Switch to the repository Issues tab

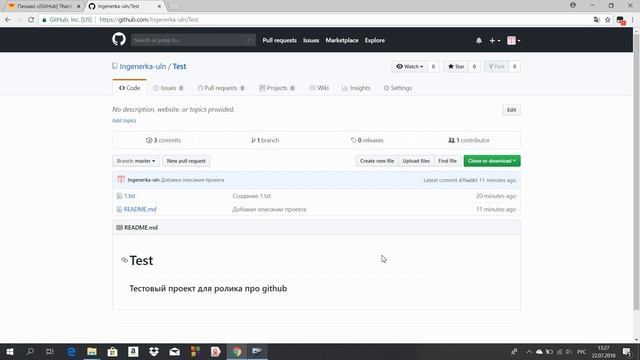(x=168, y=88)
